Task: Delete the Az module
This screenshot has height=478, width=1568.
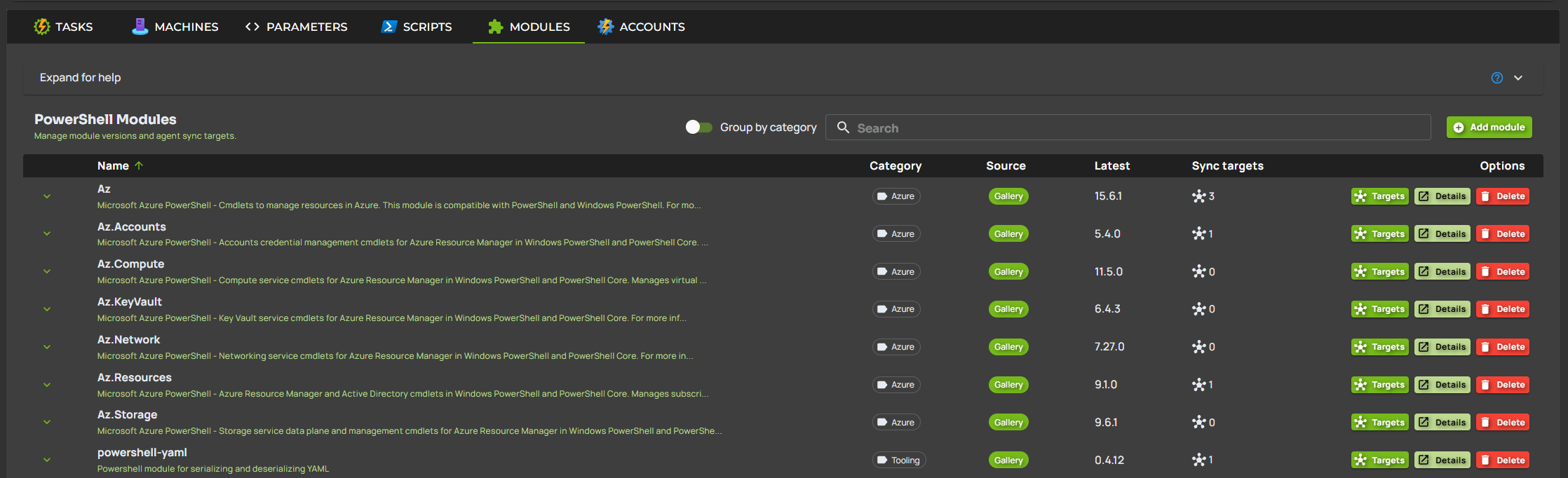Action: pyautogui.click(x=1503, y=196)
